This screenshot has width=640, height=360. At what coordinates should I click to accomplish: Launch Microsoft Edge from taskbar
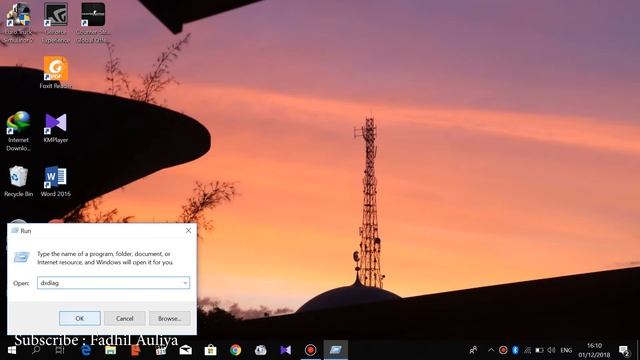pos(86,350)
